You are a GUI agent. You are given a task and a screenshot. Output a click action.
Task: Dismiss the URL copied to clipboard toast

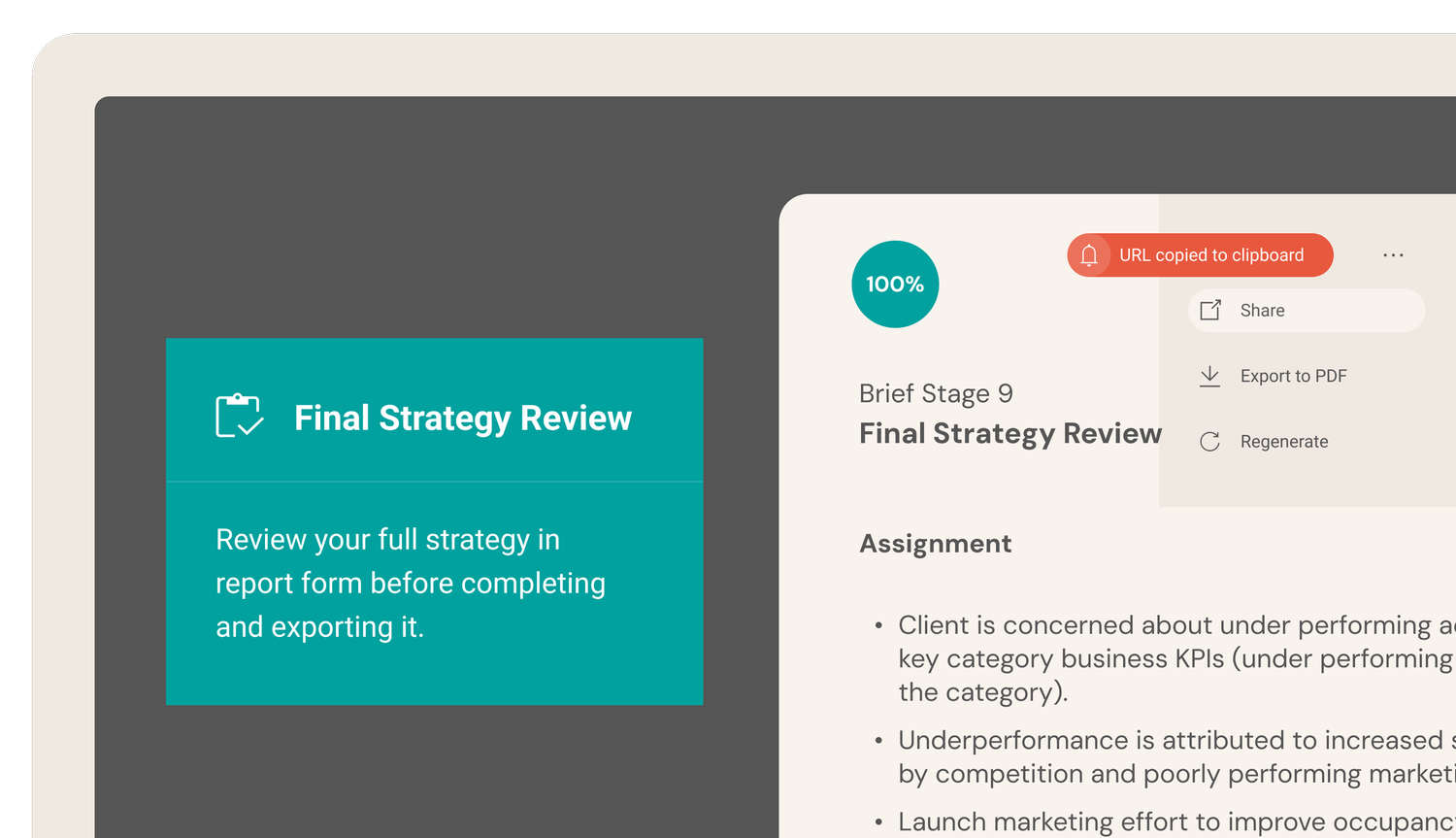tap(1200, 255)
